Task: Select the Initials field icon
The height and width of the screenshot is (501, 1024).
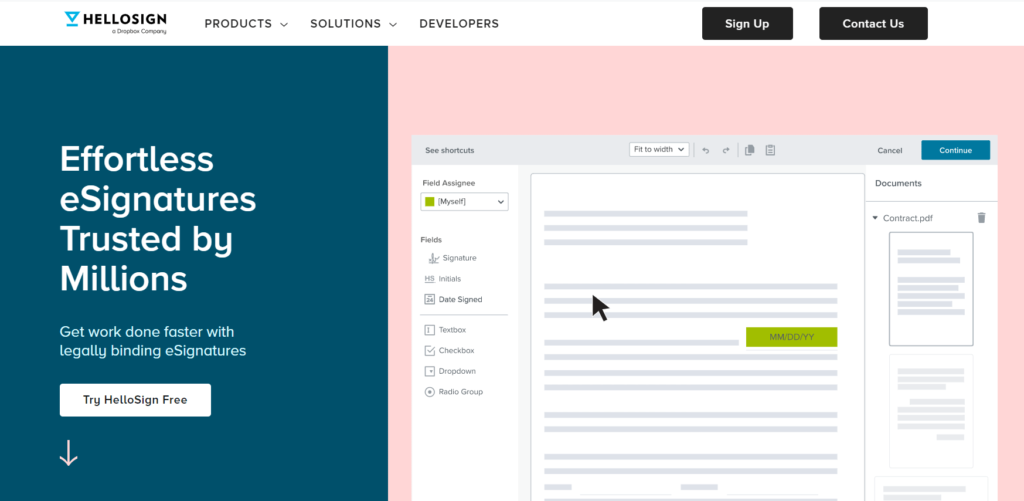Action: (430, 279)
